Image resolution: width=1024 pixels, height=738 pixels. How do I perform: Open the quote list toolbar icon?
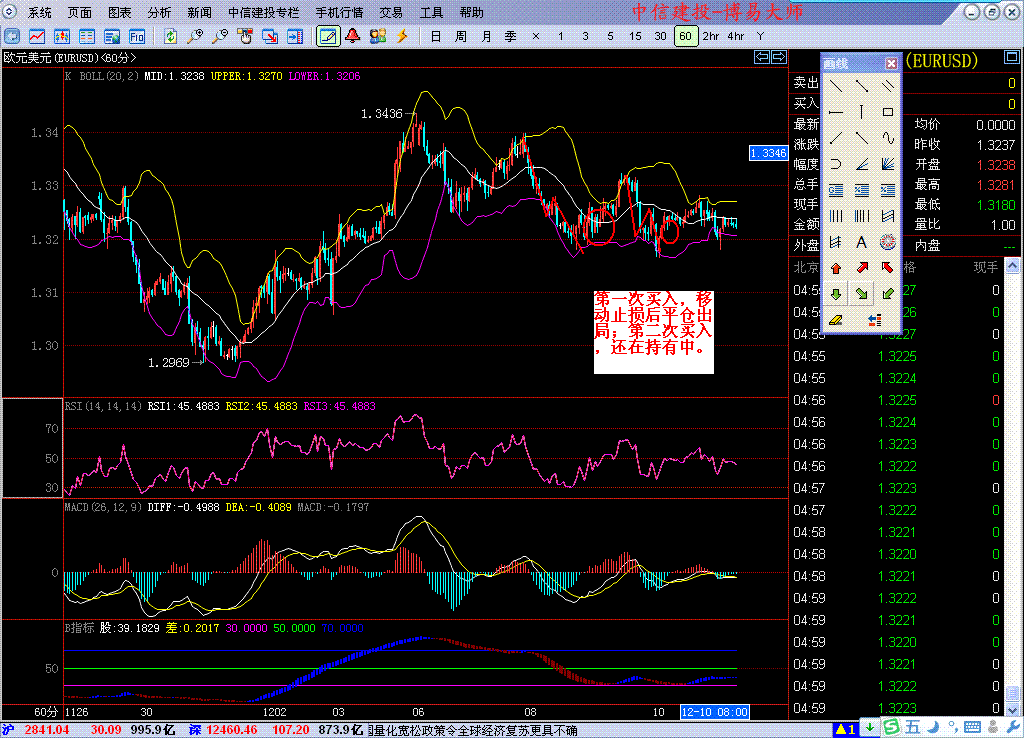87,37
